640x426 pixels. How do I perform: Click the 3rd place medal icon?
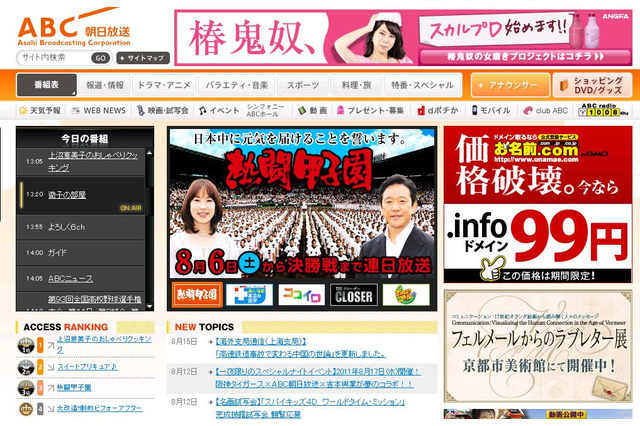(26, 388)
